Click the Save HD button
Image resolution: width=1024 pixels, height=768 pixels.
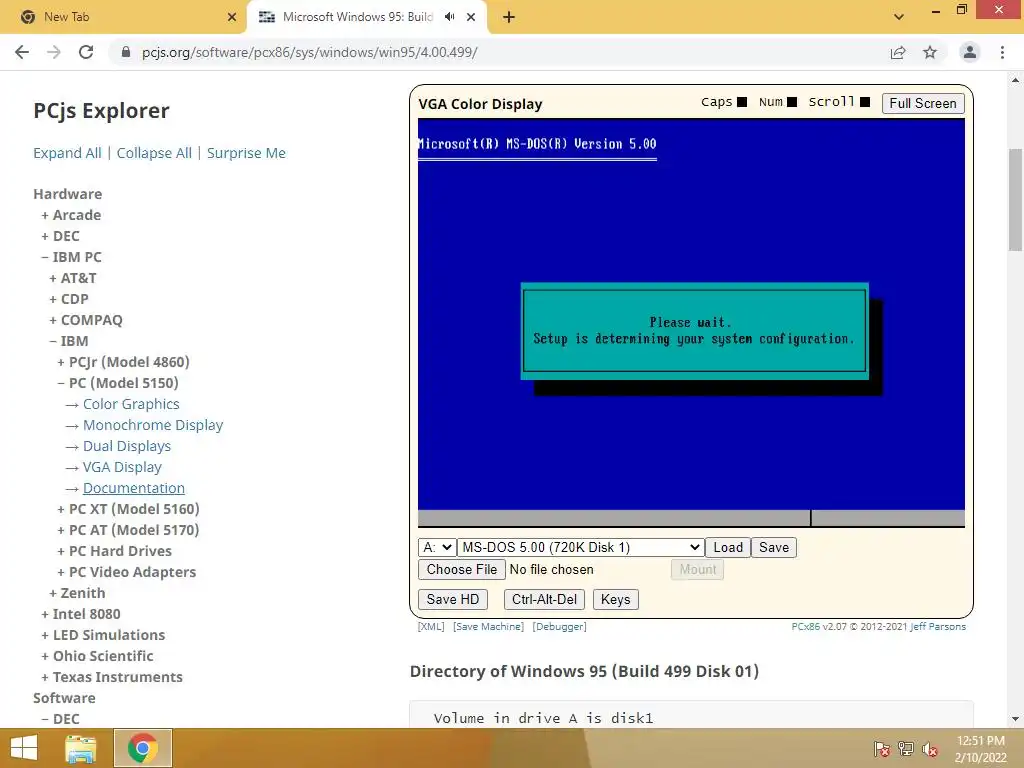pos(453,600)
